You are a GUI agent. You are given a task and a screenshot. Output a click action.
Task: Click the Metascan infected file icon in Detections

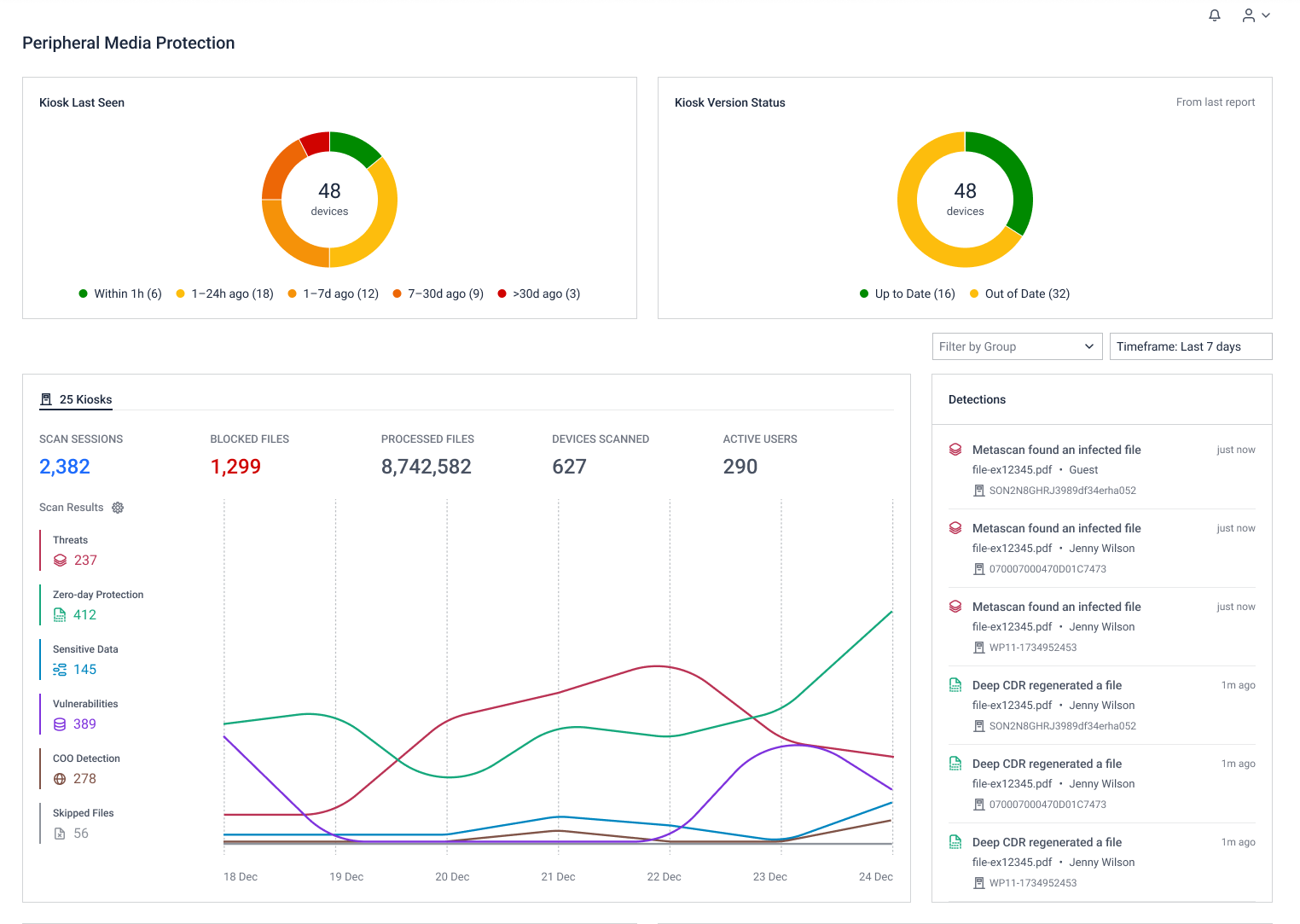tap(955, 450)
